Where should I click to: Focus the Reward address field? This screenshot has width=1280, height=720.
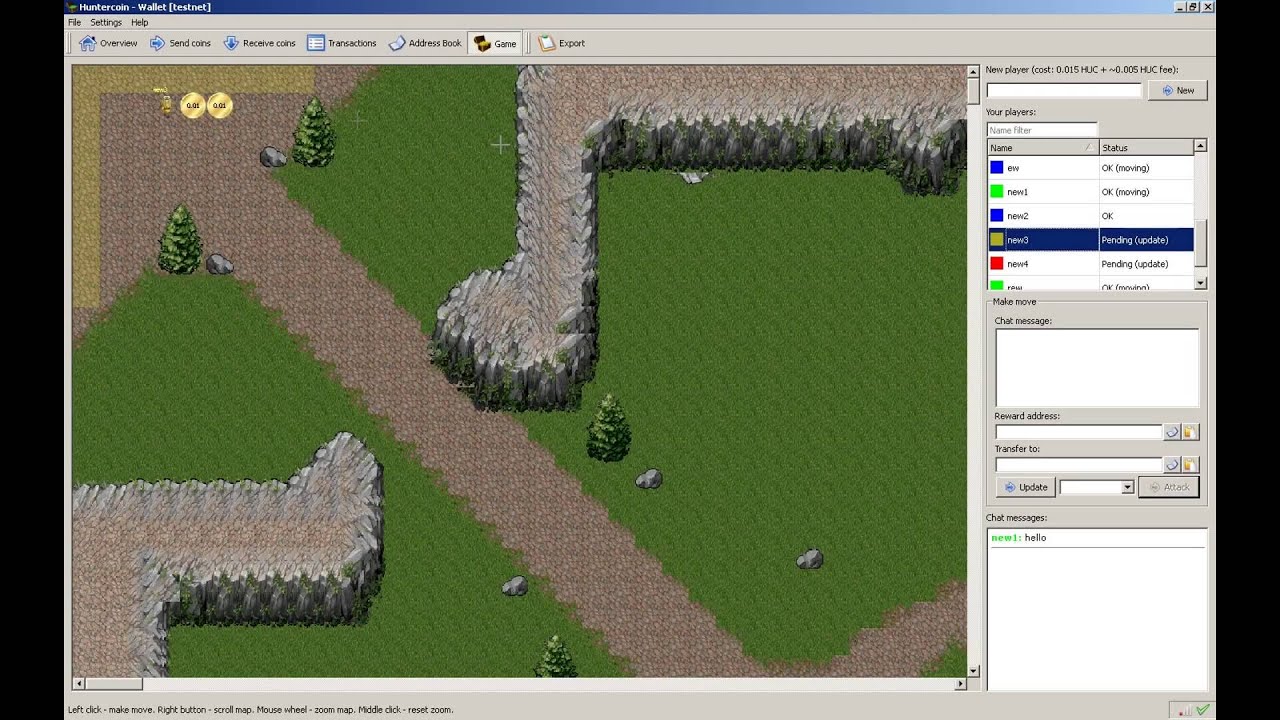pos(1078,432)
